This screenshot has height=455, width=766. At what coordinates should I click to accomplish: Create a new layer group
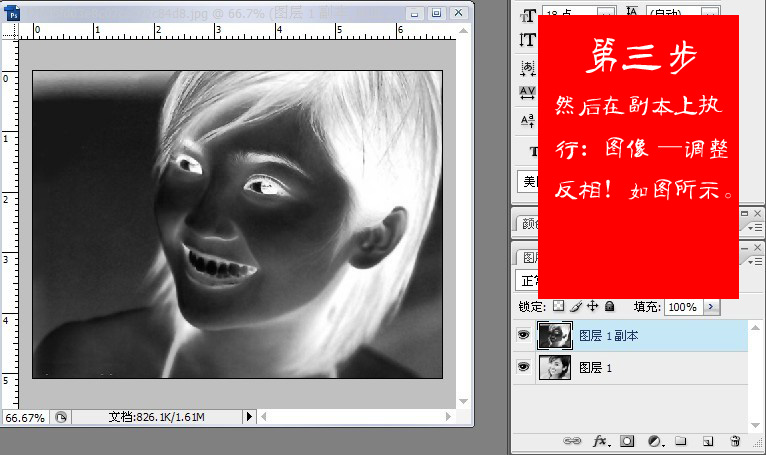coord(680,440)
